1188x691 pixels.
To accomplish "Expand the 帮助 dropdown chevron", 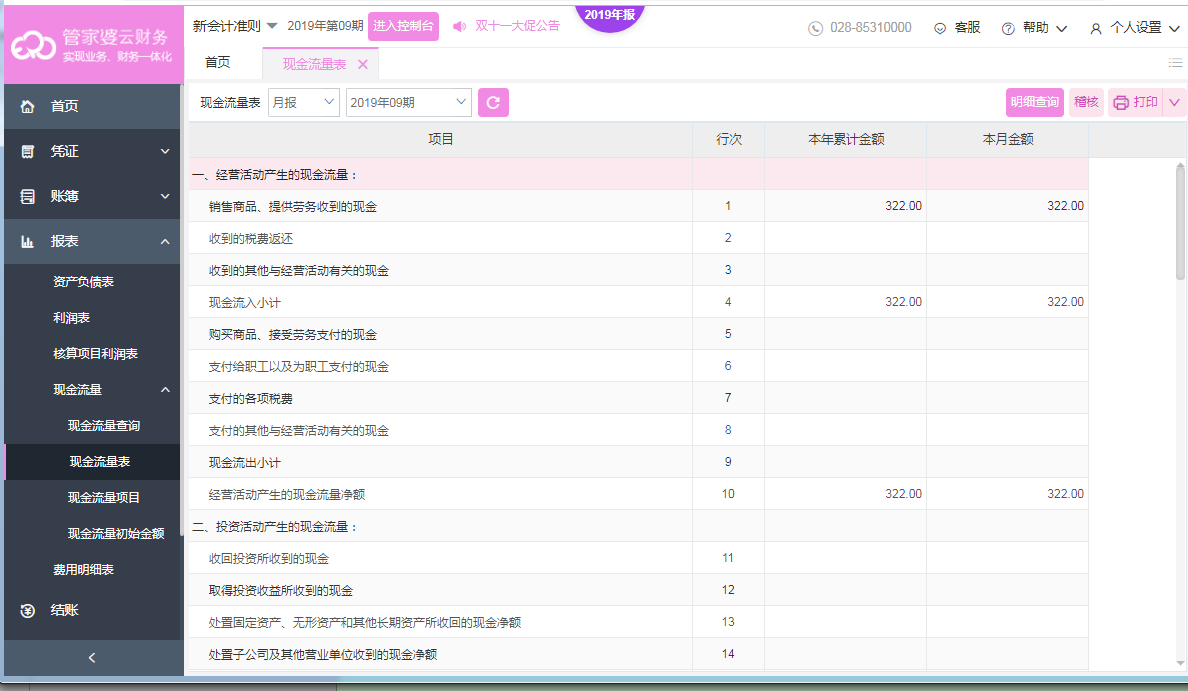I will 1061,29.
